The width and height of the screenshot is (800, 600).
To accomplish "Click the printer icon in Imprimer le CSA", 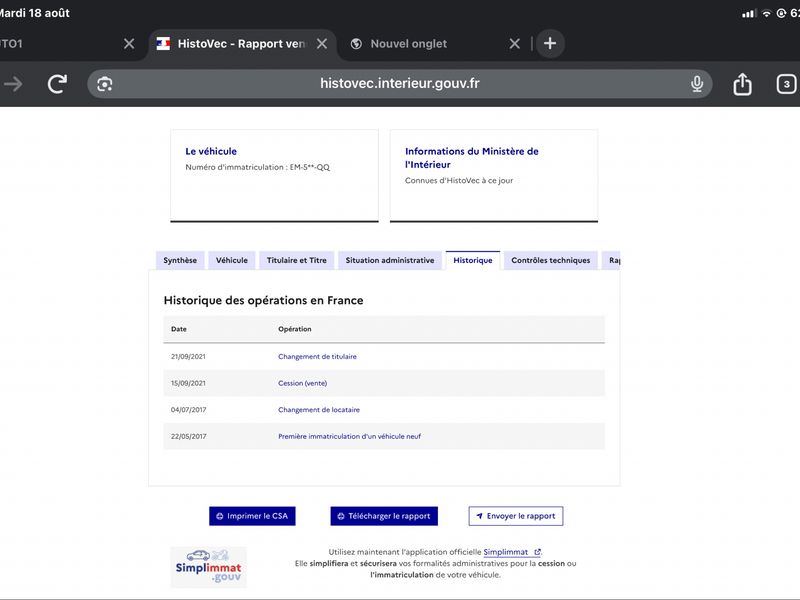I will click(x=219, y=516).
